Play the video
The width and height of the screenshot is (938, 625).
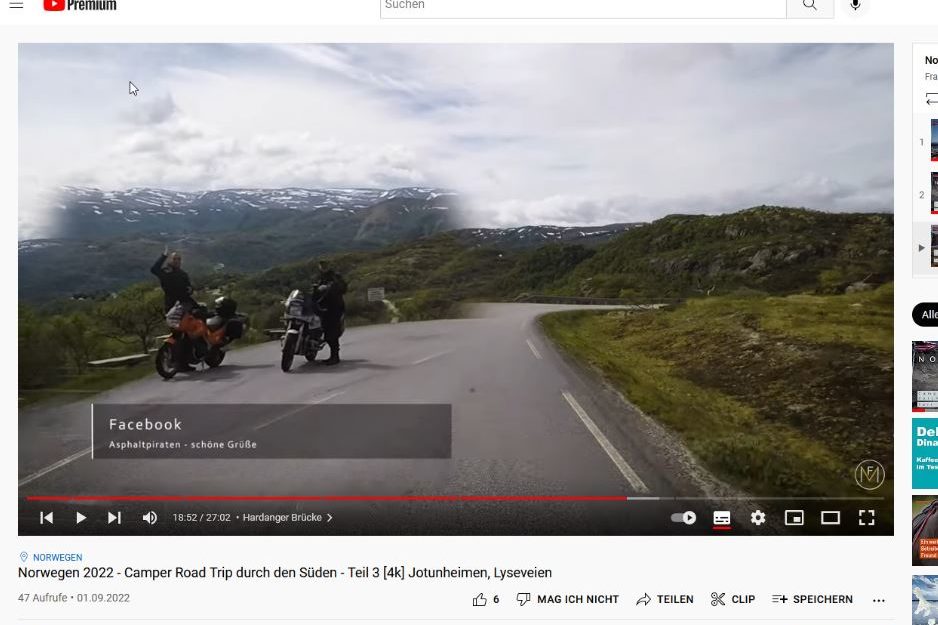tap(81, 518)
